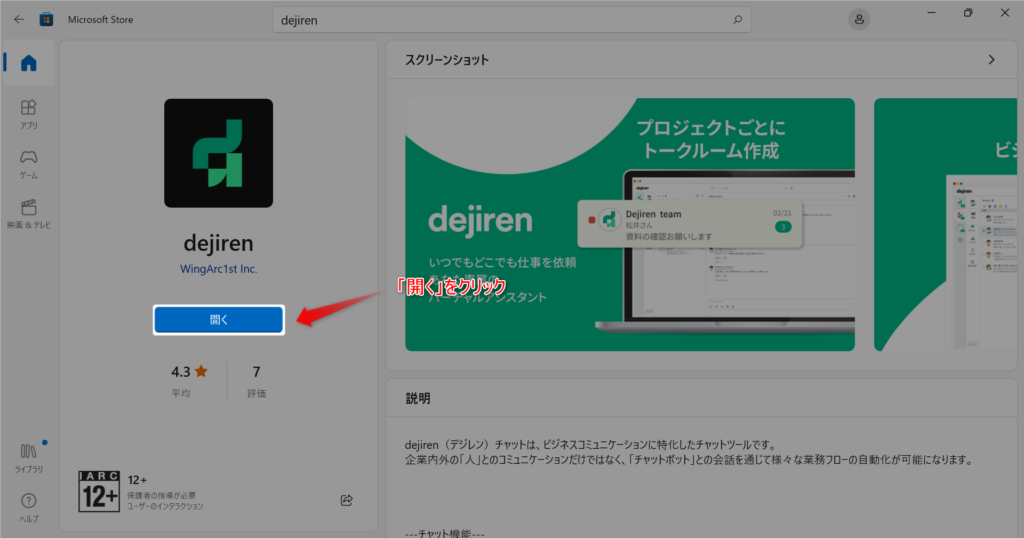1024x538 pixels.
Task: Click the 保護者の指導が必要 text
Action: (x=161, y=495)
